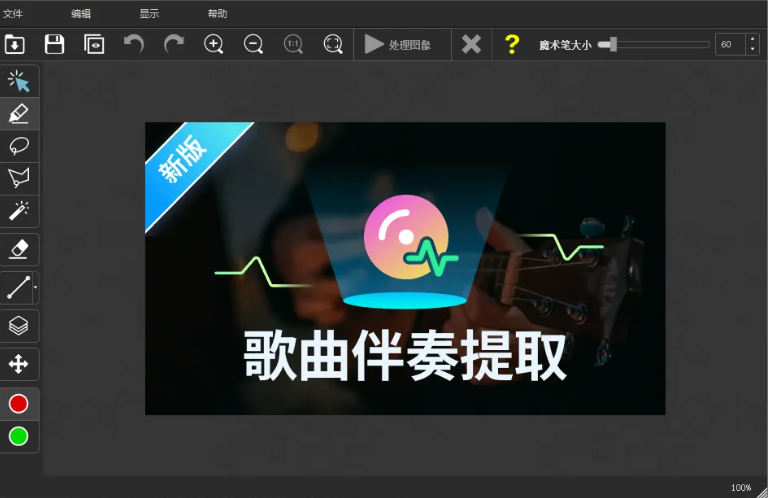Open the 帮助 menu
Screen dimensions: 770x498
coord(217,13)
